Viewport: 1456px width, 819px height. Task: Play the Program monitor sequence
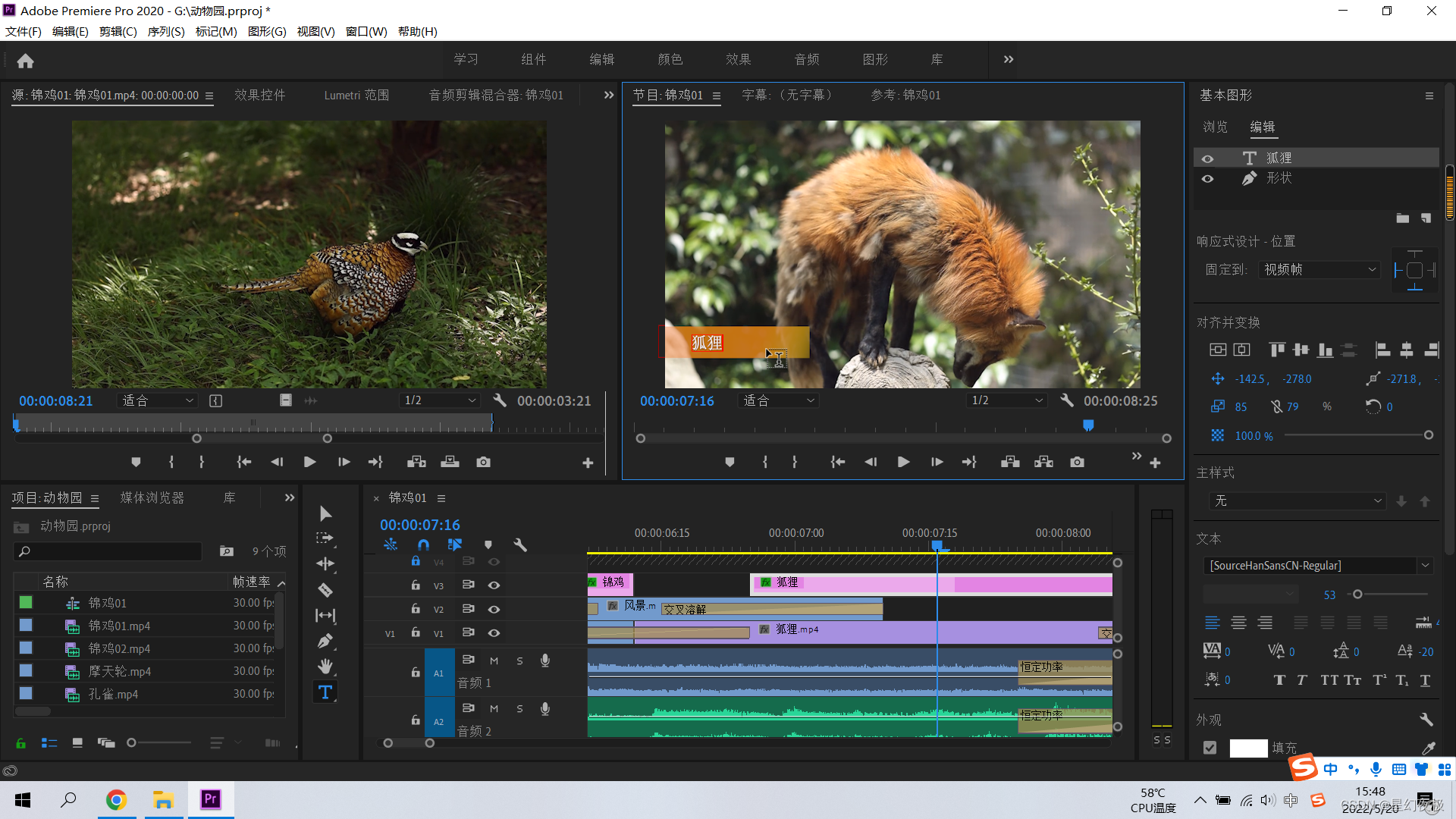tap(903, 462)
